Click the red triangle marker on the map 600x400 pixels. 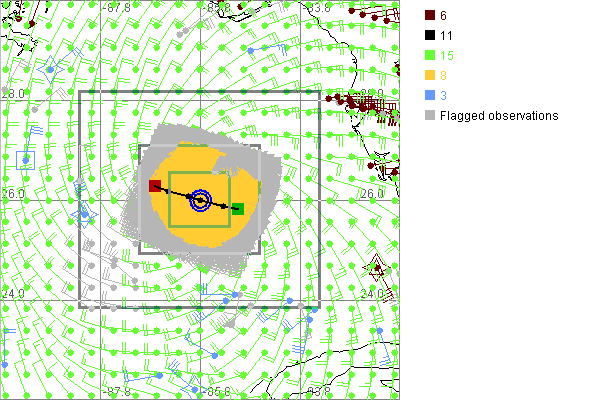[x=377, y=266]
